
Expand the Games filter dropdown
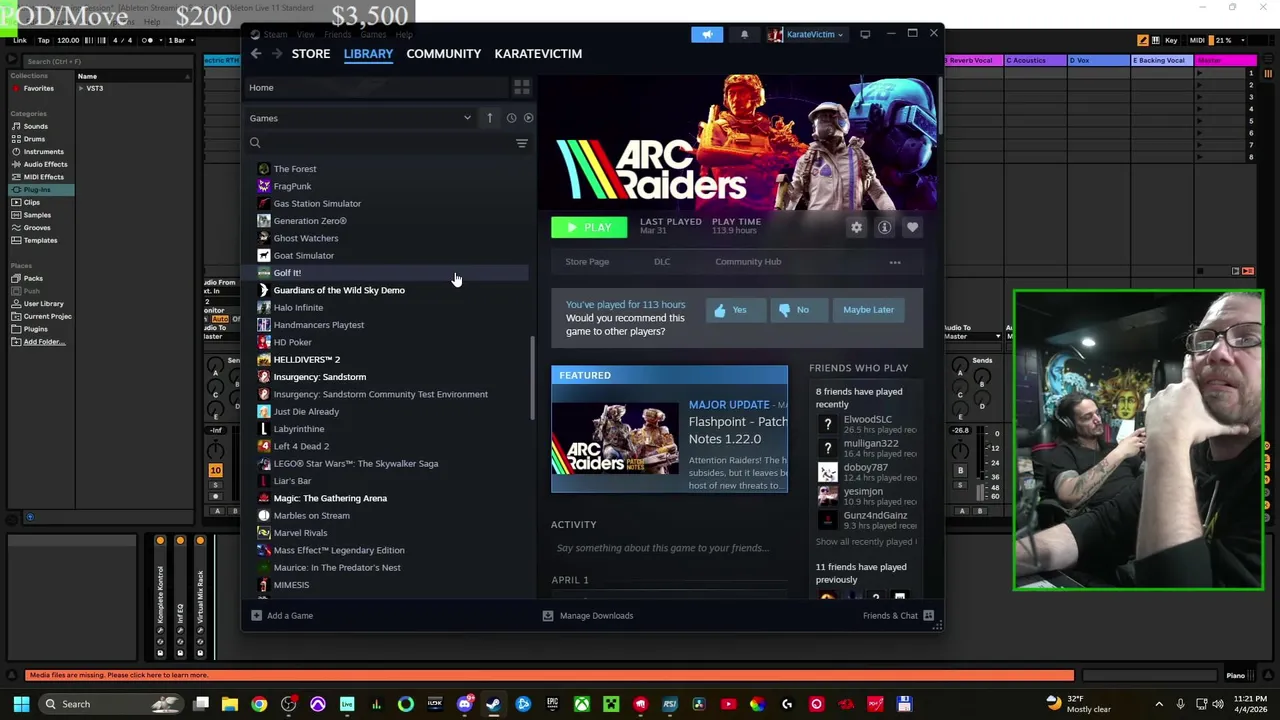[x=467, y=118]
